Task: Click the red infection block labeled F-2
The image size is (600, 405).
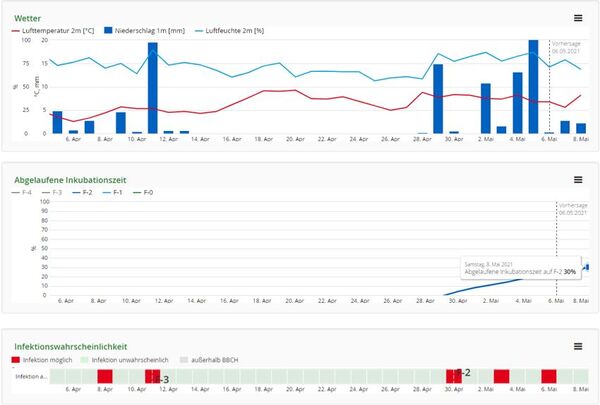Action: point(453,376)
